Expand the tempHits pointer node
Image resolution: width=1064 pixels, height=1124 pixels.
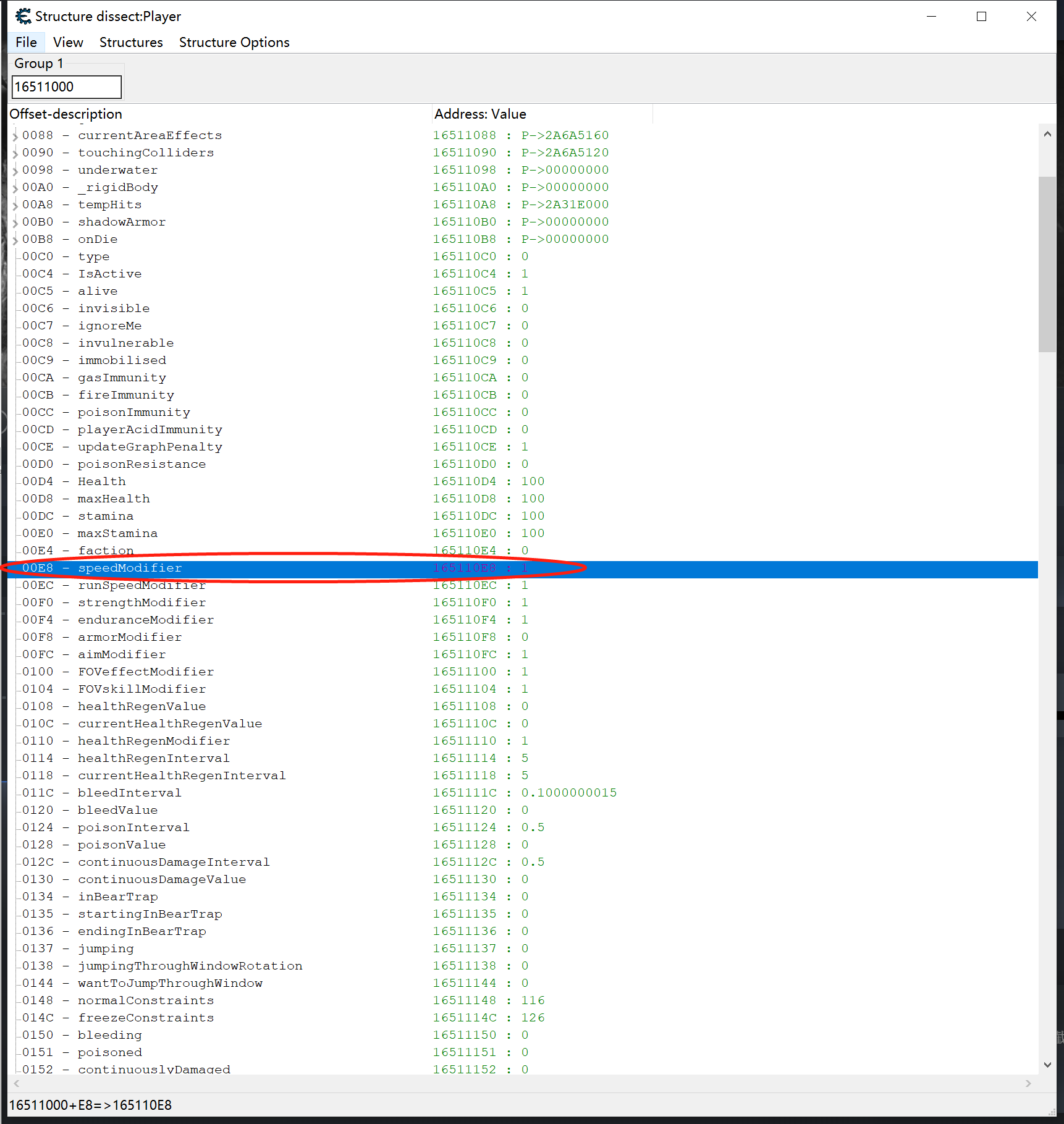pyautogui.click(x=15, y=205)
